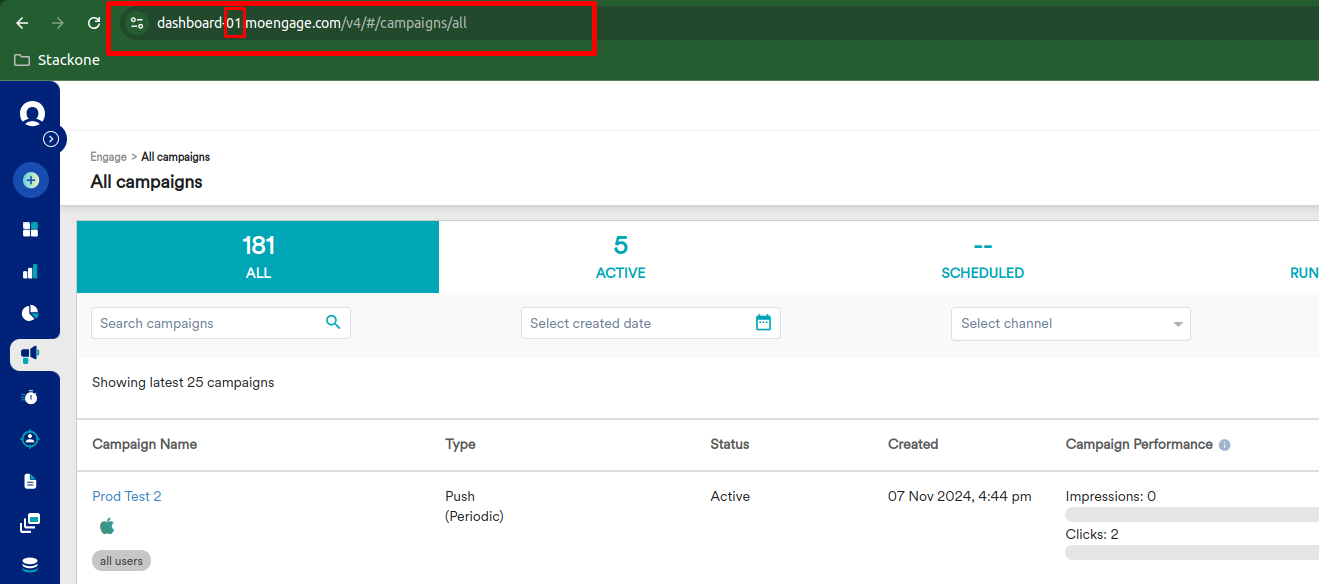The image size is (1319, 584).
Task: Select the 181 ALL tab
Action: click(x=258, y=257)
